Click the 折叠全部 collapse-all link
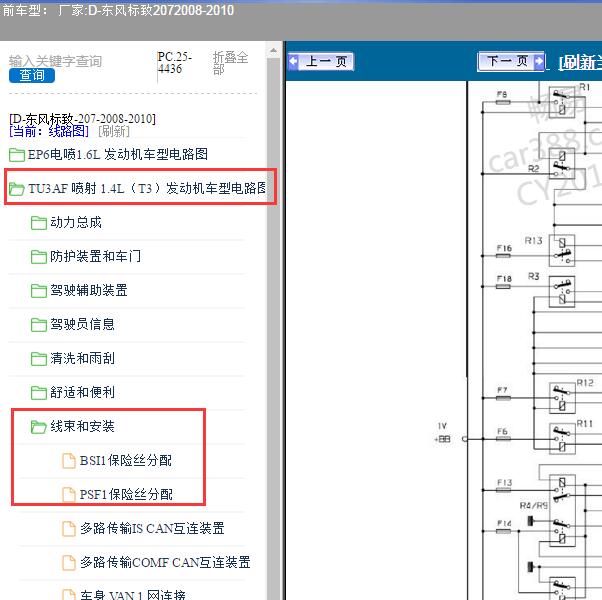The width and height of the screenshot is (602, 600). click(230, 63)
